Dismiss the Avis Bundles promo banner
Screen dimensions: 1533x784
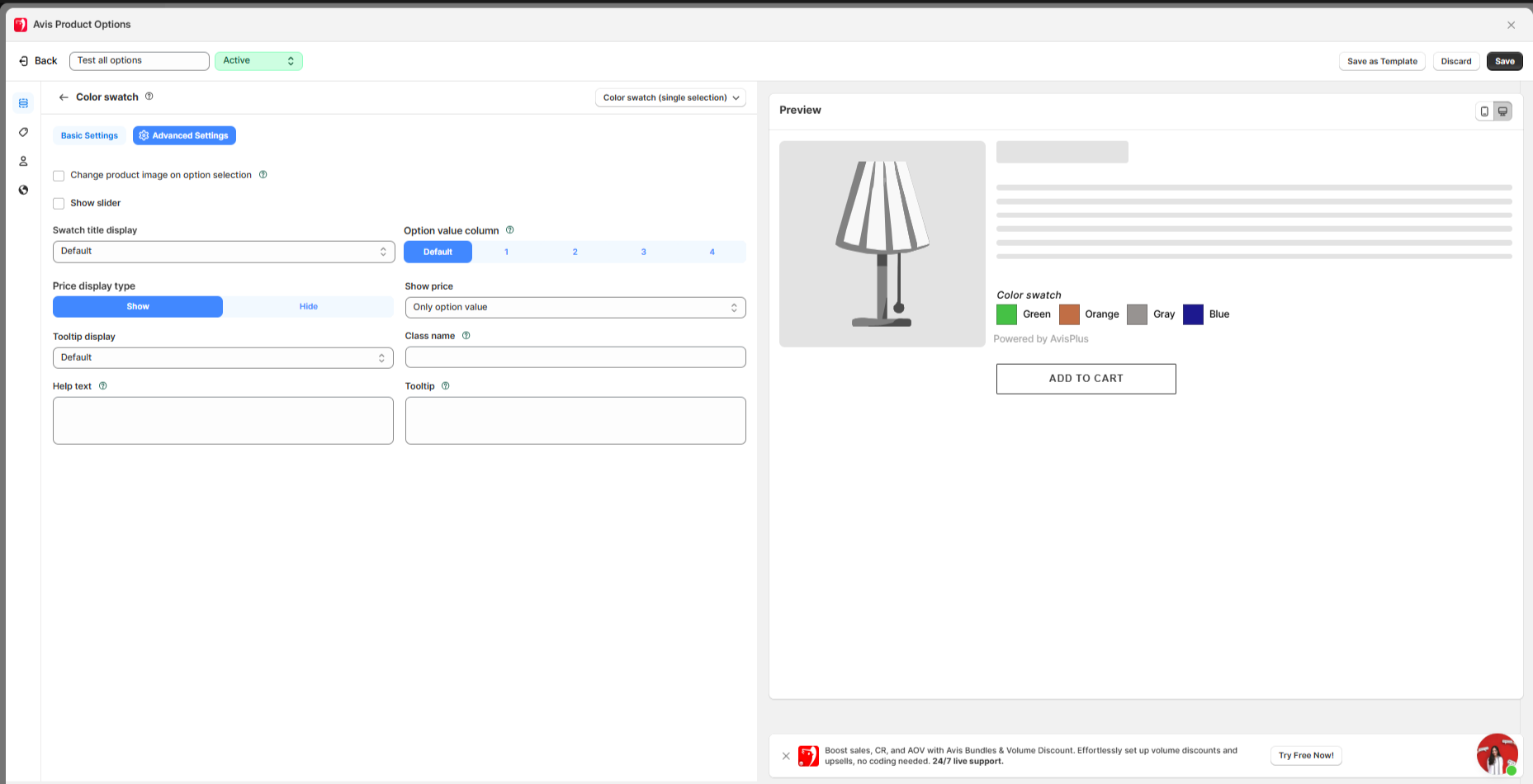[786, 756]
